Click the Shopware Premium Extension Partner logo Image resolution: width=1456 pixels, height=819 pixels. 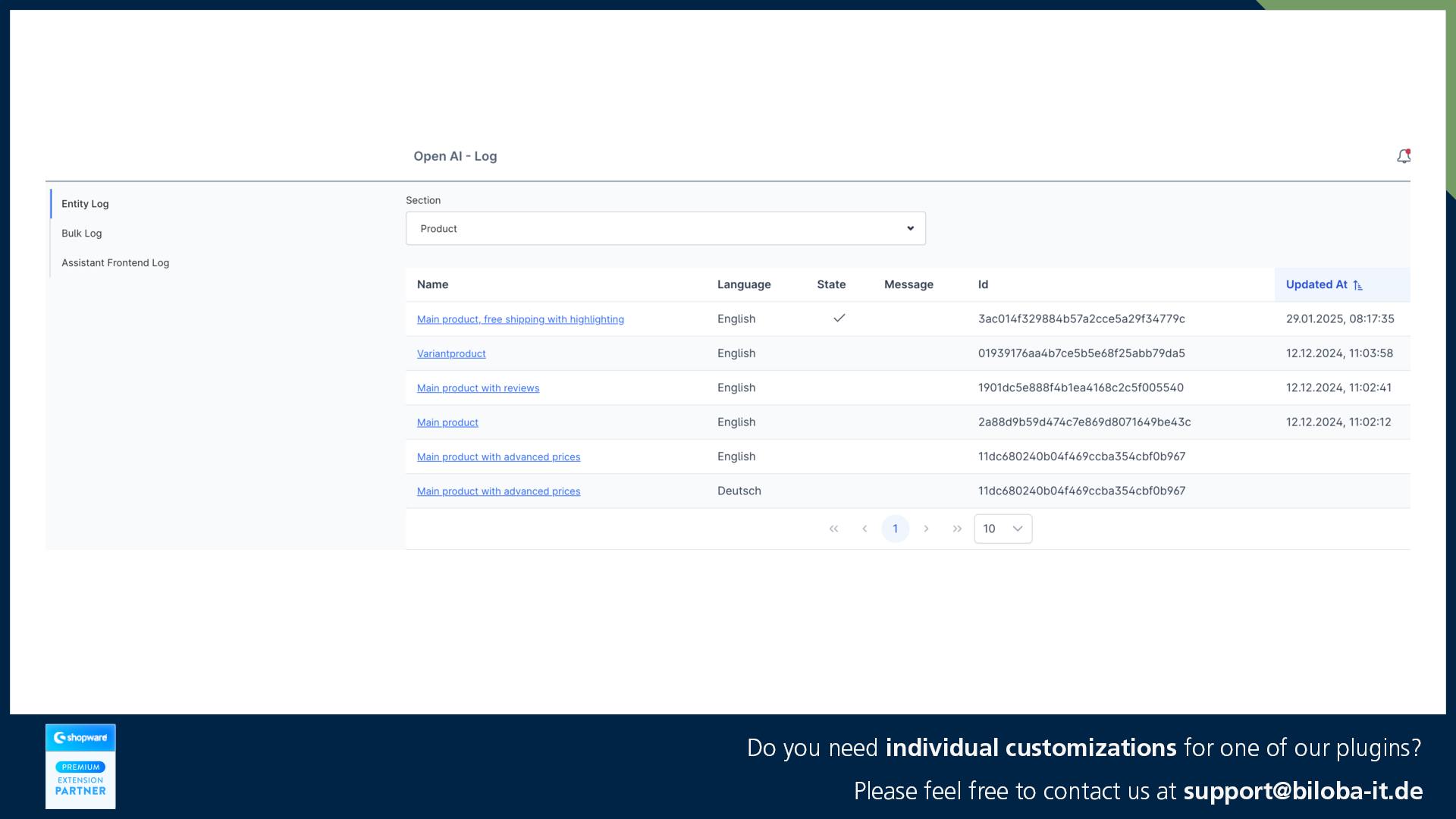(80, 765)
